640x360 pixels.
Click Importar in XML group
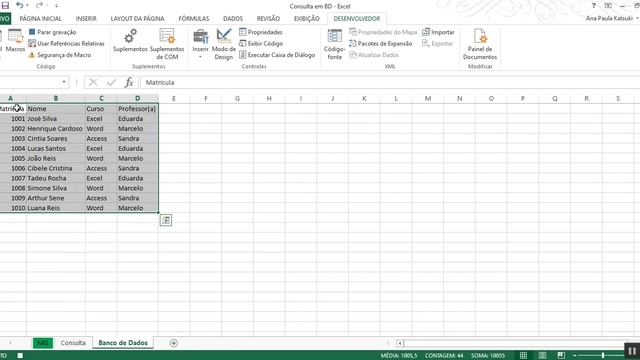coord(438,32)
